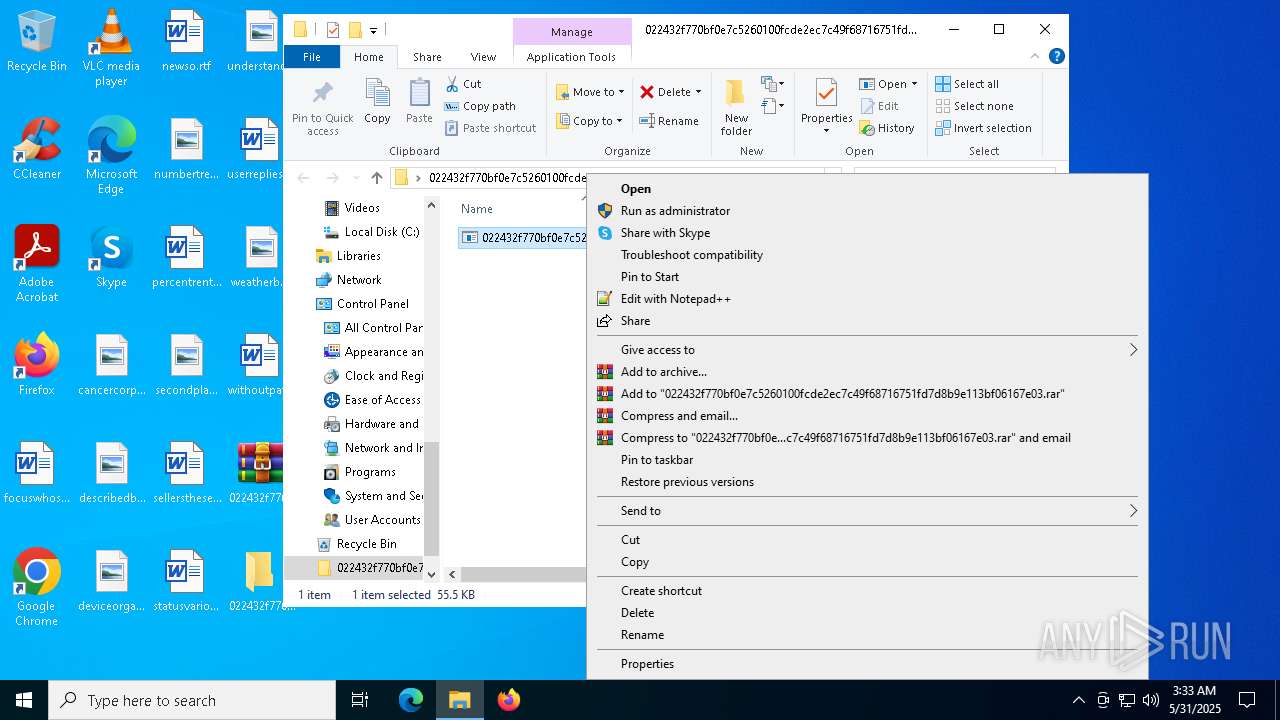Choose Pin to taskbar
1280x720 pixels.
867,460
